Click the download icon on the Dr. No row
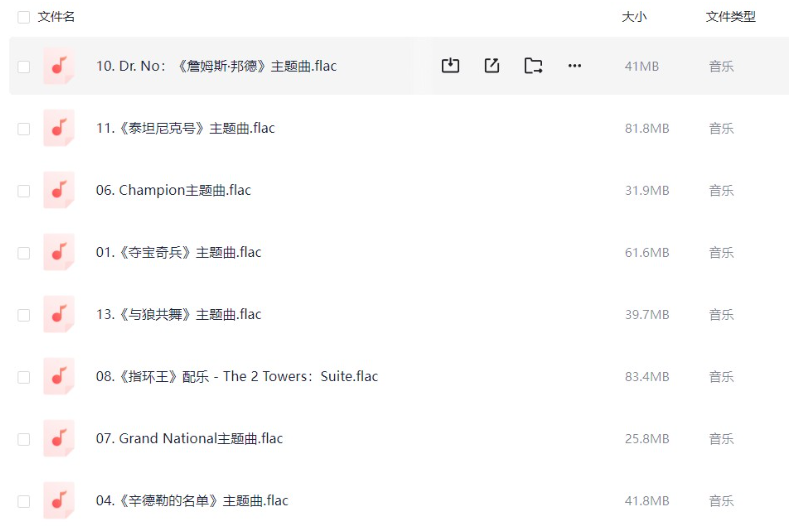Viewport: 790px width, 528px height. tap(450, 65)
